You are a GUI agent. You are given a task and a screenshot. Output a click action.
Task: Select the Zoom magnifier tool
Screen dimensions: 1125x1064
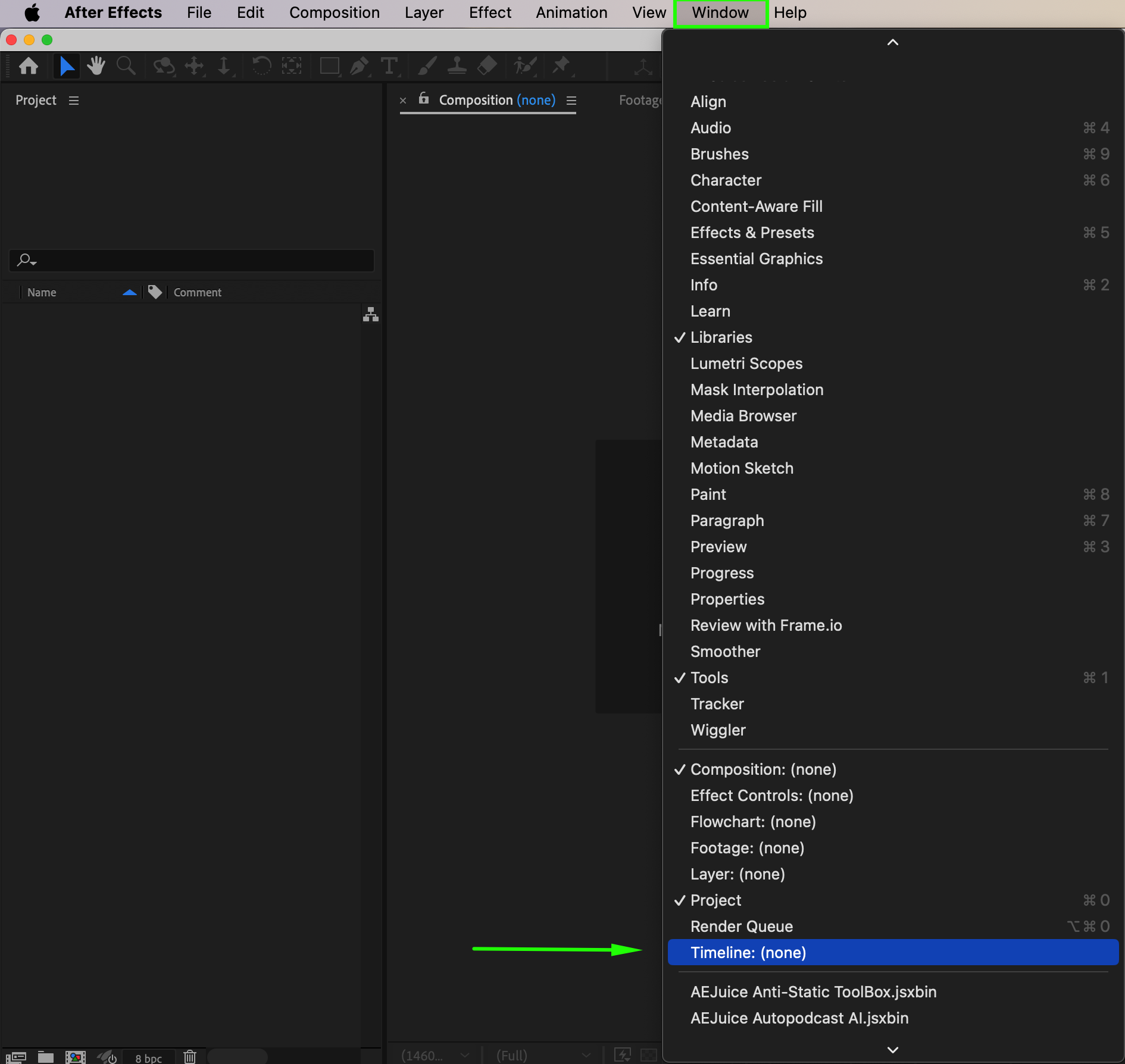click(126, 65)
